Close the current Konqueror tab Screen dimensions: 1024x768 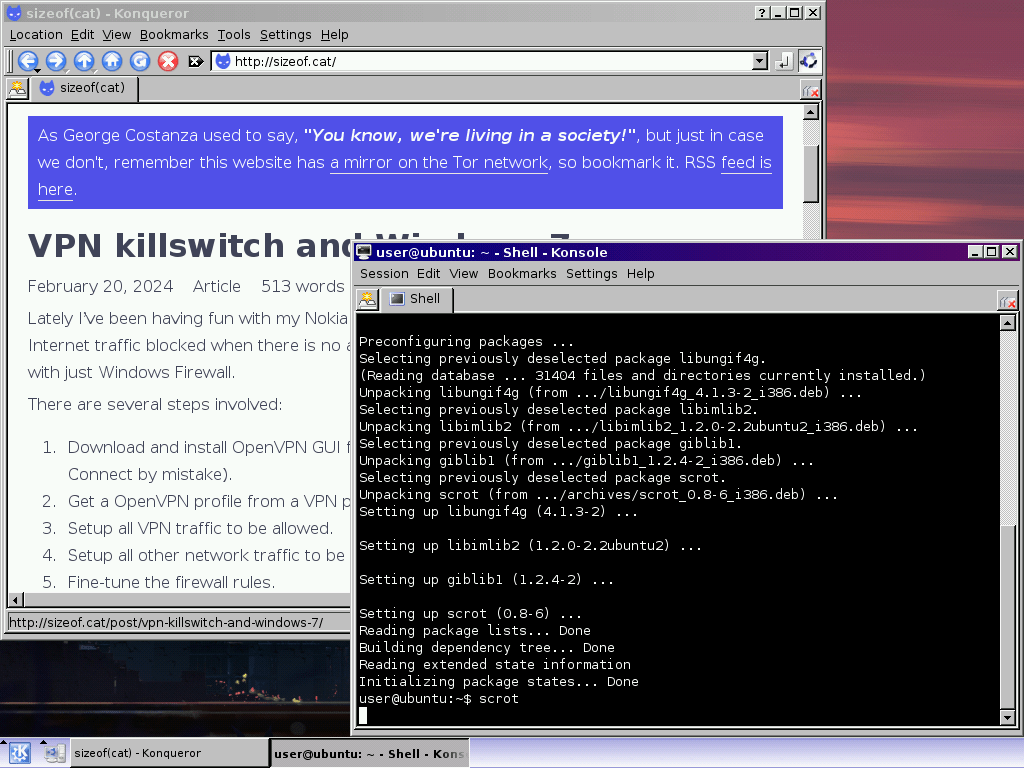pyautogui.click(x=810, y=90)
